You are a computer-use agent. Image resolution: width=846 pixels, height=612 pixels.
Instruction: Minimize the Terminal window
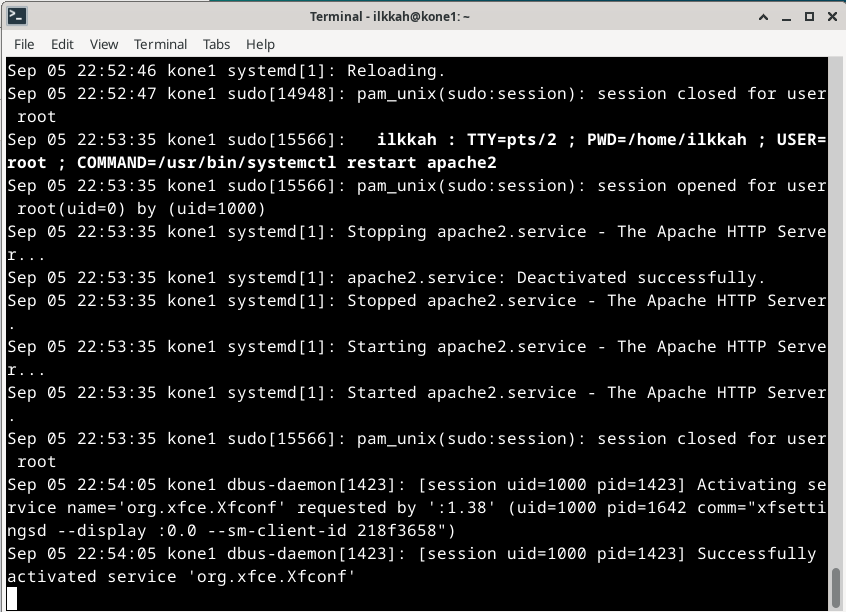(784, 16)
